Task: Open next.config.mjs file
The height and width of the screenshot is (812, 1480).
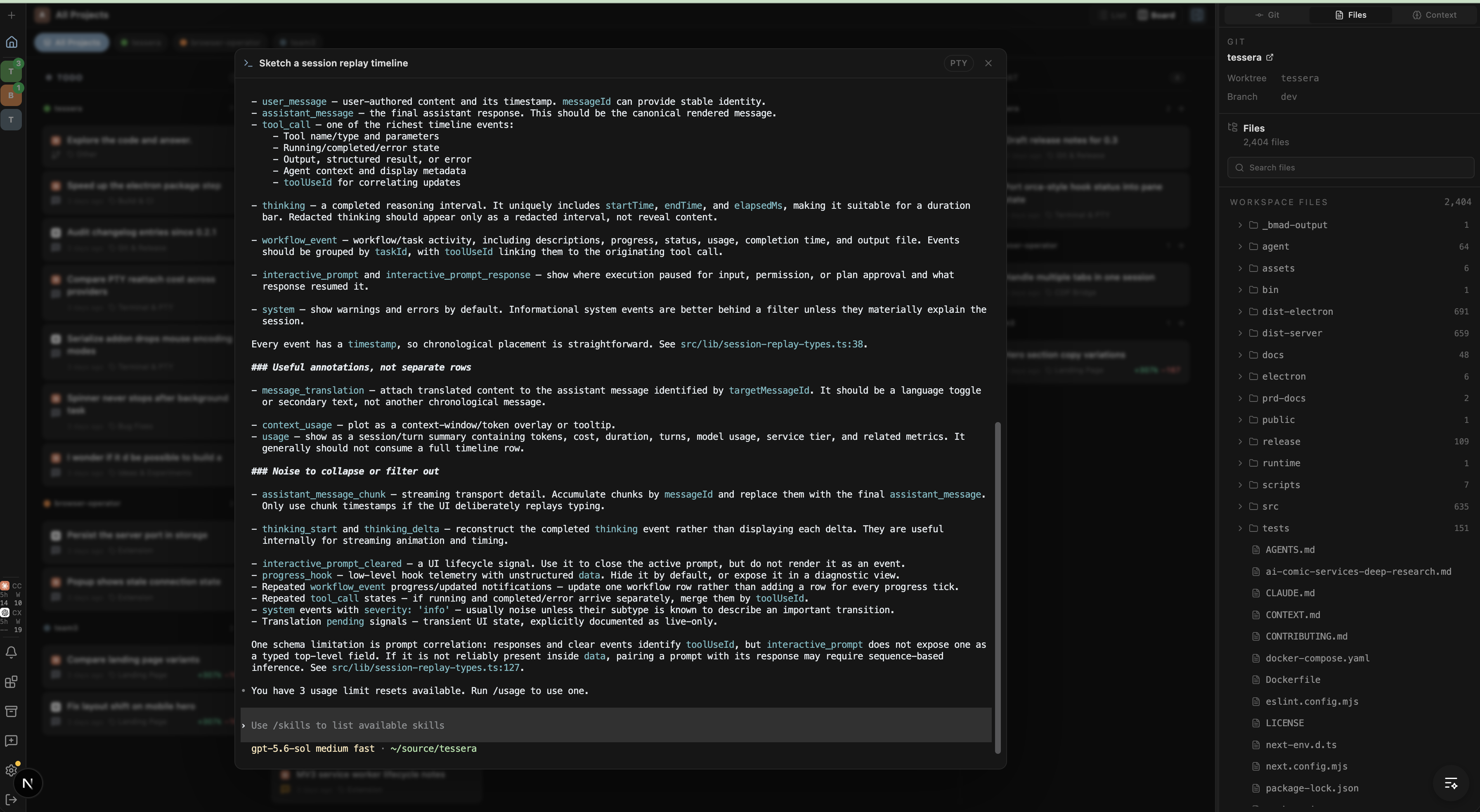Action: [1307, 767]
